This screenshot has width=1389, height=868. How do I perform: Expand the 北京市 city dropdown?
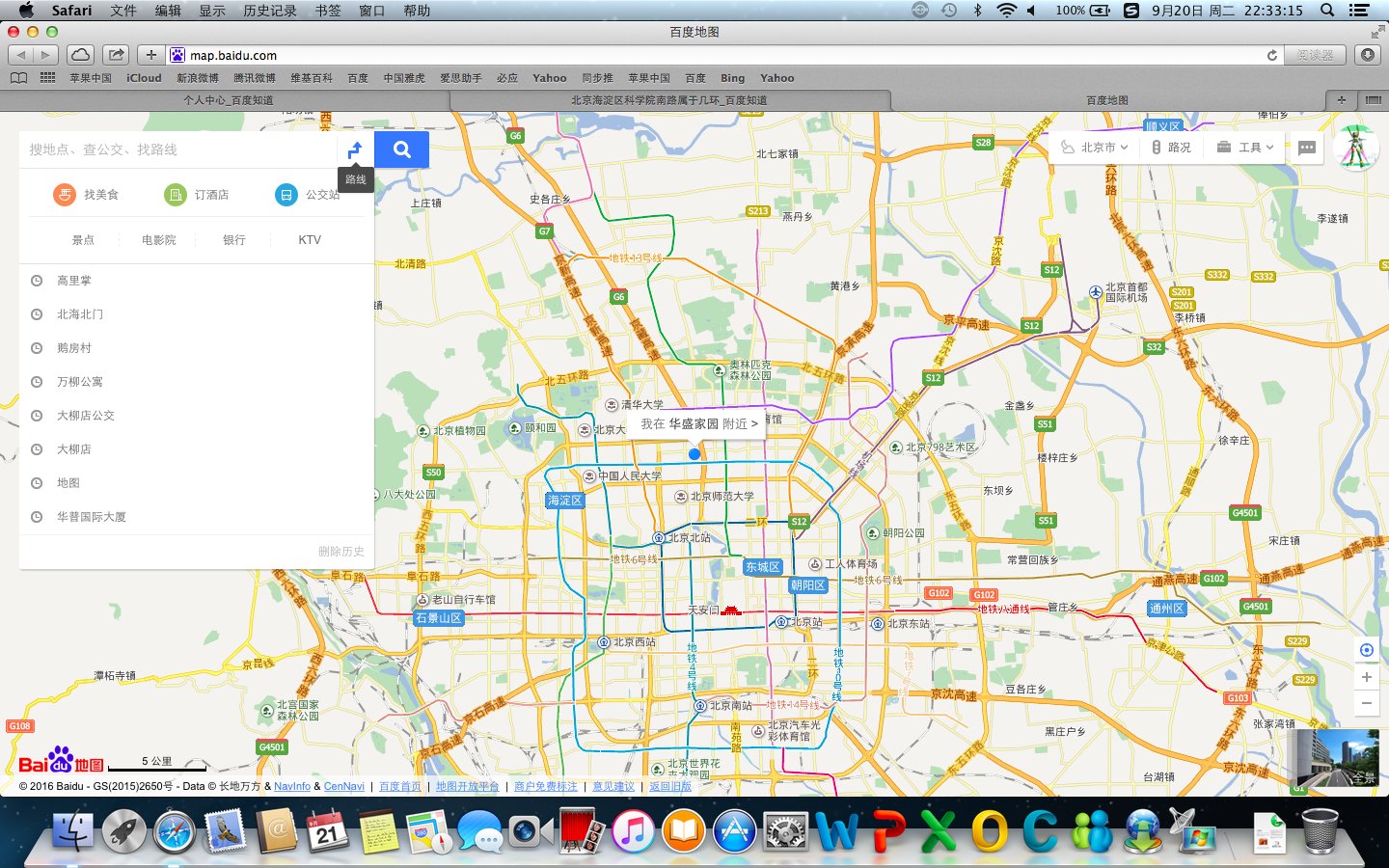pos(1095,148)
